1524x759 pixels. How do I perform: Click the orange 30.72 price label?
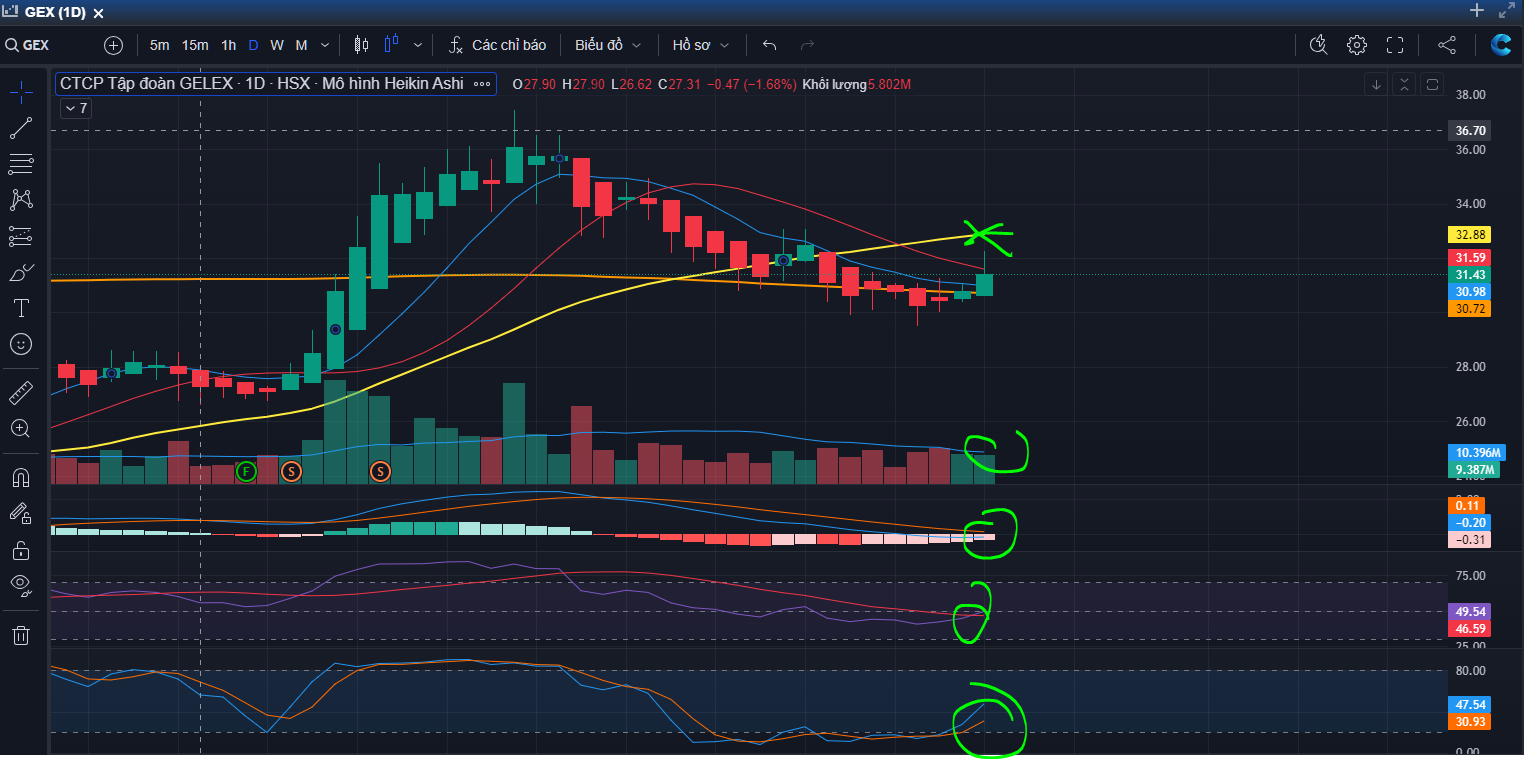(x=1470, y=309)
